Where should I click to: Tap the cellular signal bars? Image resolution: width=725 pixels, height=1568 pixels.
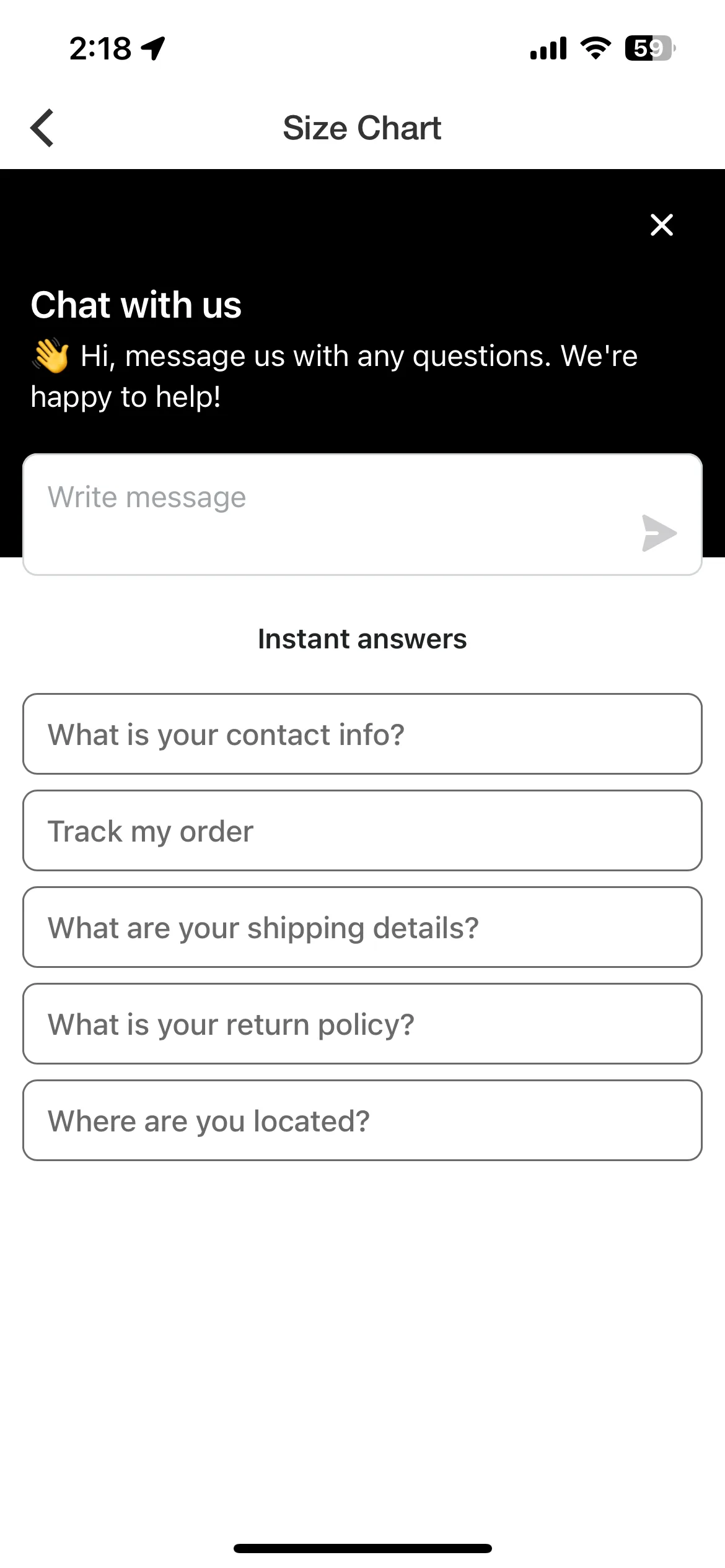tap(548, 48)
